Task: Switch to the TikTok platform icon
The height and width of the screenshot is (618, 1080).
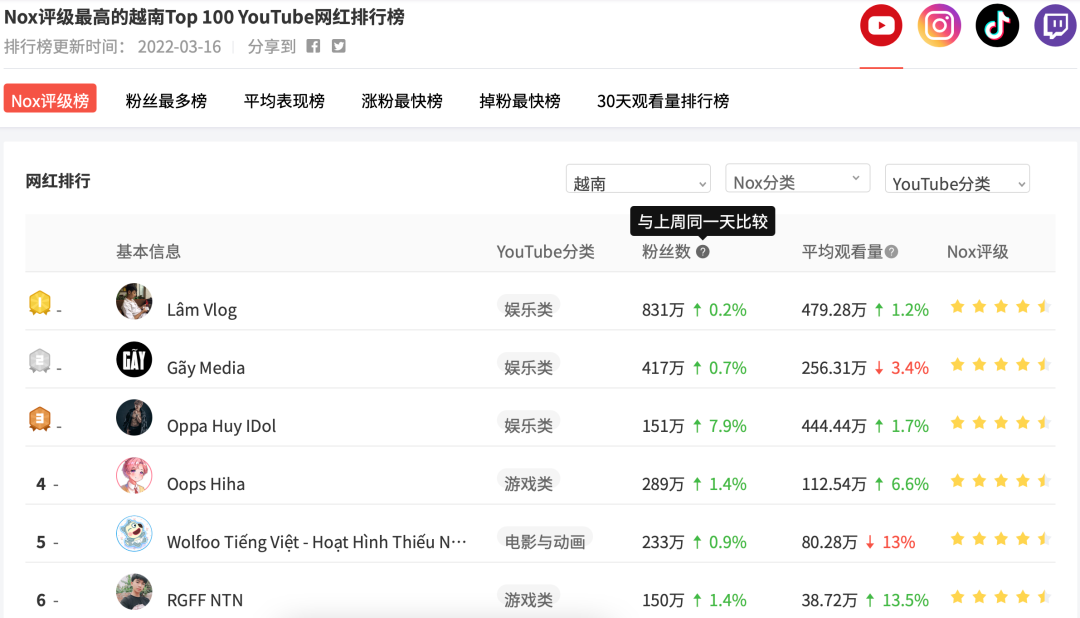Action: pyautogui.click(x=997, y=26)
